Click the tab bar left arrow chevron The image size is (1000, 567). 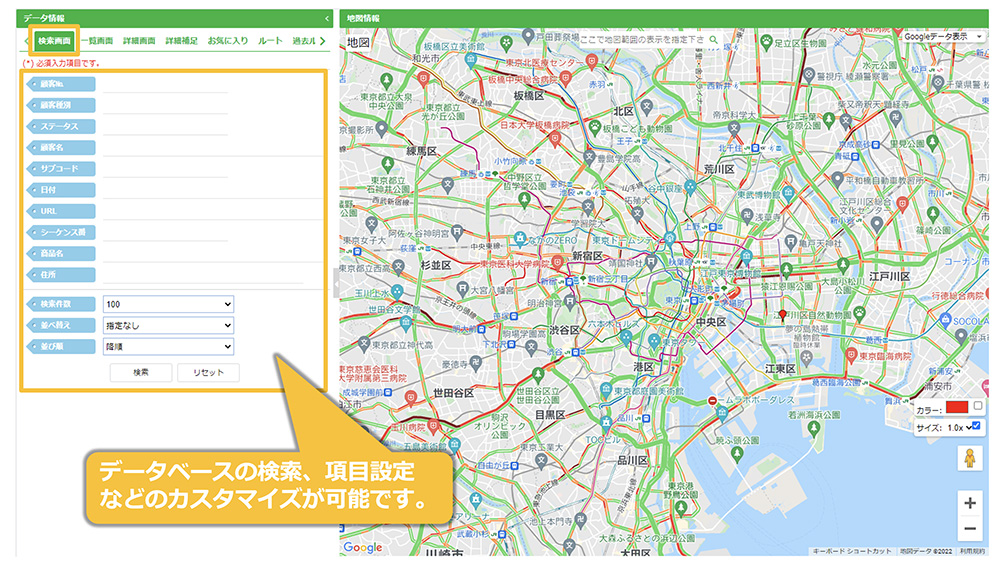[26, 41]
